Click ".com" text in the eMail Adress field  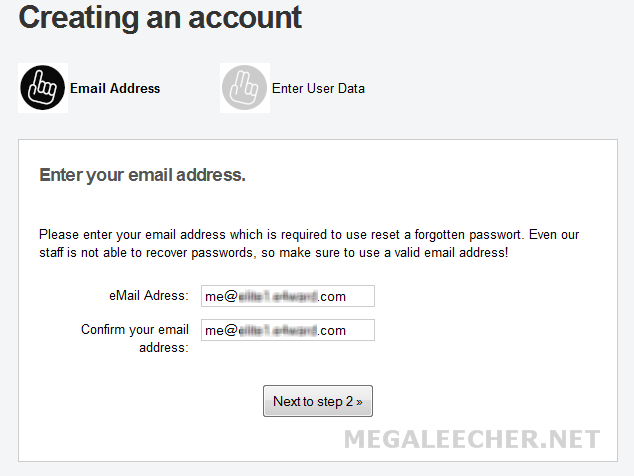332,296
